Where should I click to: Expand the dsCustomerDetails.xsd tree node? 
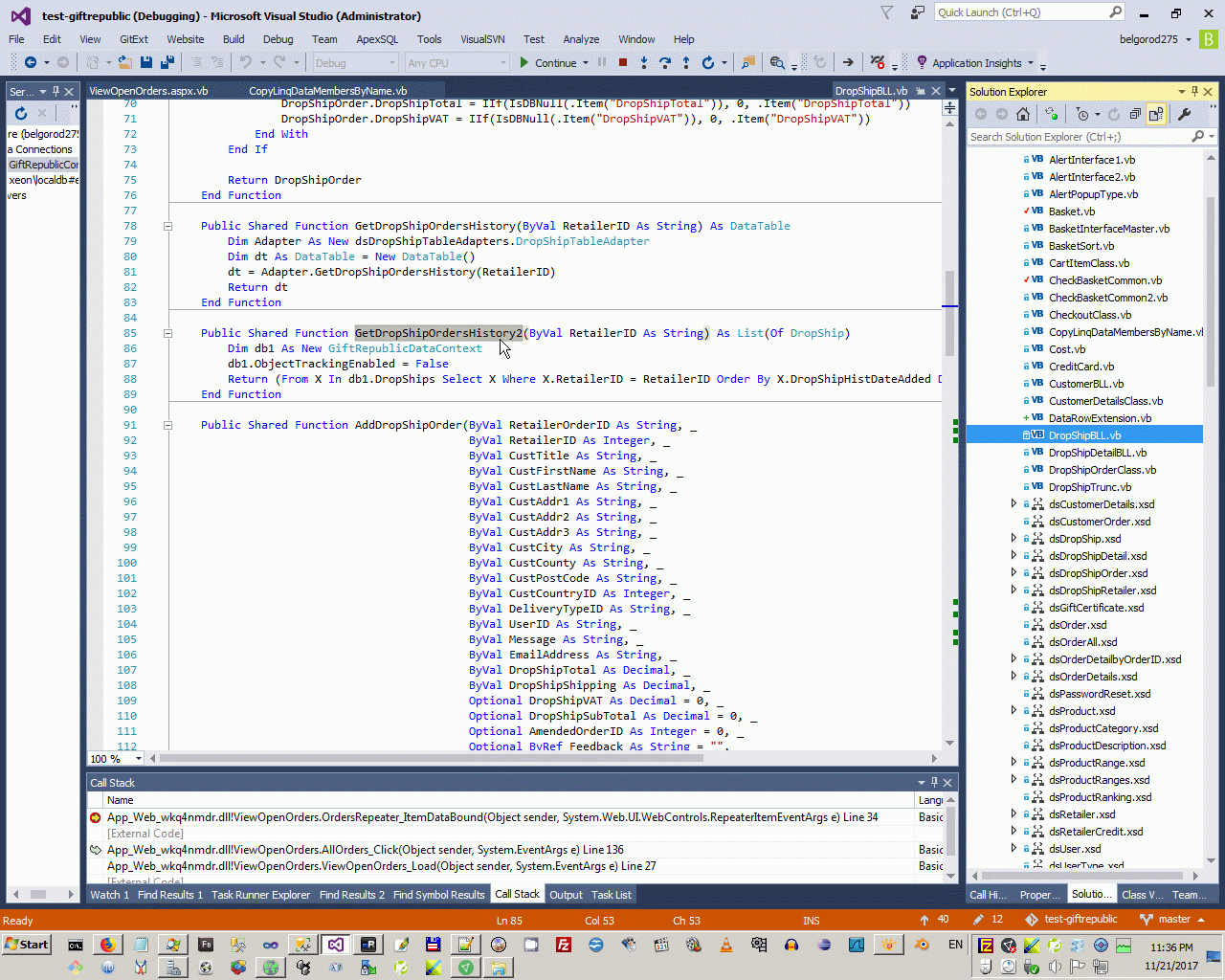click(1013, 504)
